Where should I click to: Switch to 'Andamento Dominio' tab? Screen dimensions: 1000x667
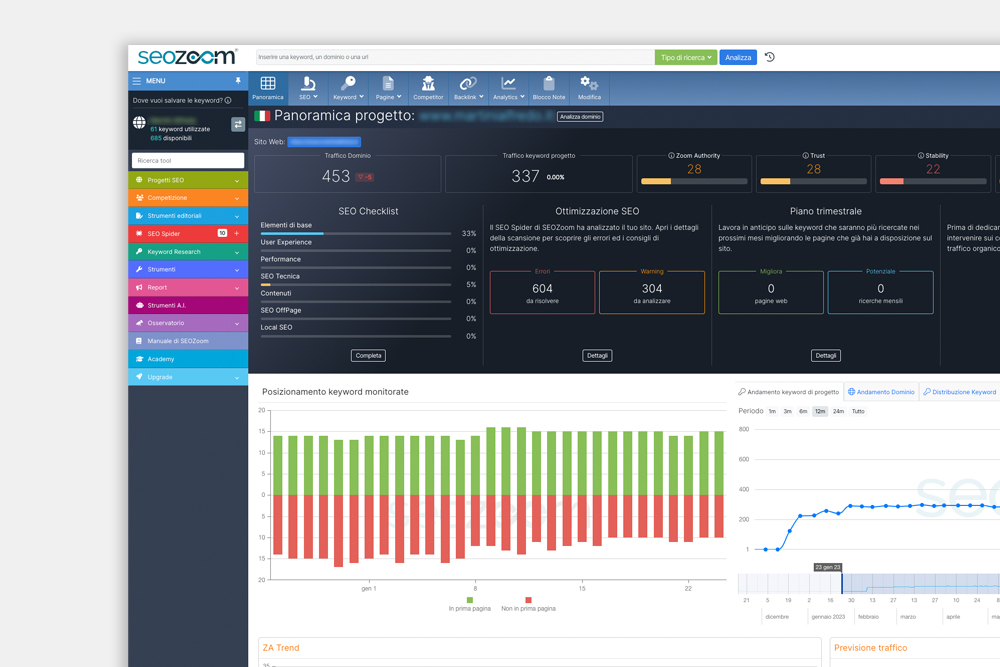click(881, 392)
